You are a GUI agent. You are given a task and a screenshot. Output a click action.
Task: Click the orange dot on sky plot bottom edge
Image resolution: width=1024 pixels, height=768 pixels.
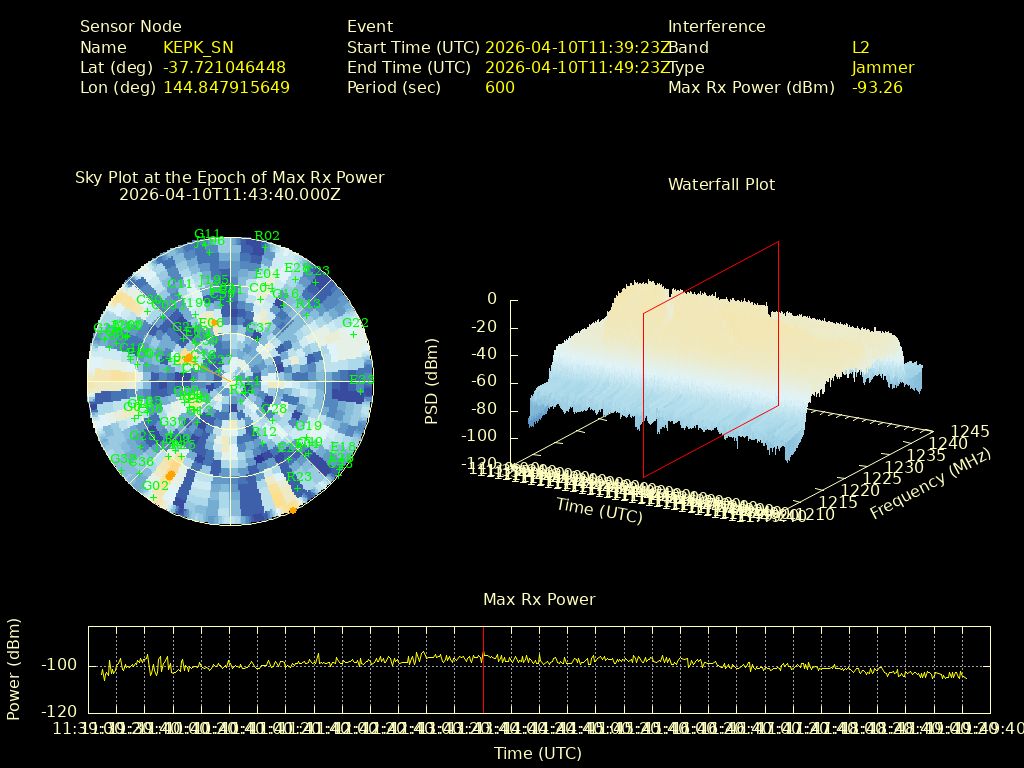tap(292, 510)
